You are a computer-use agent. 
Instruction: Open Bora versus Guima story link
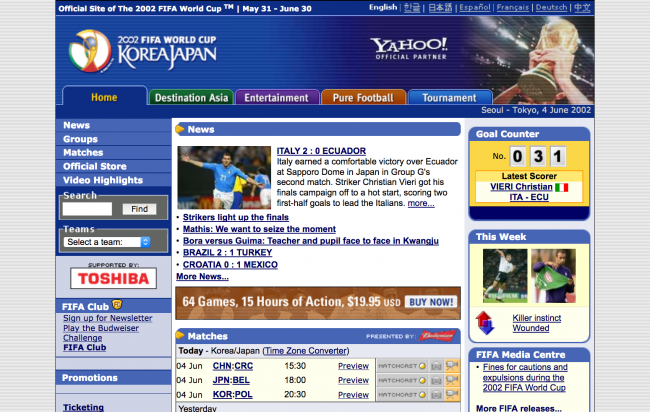311,241
